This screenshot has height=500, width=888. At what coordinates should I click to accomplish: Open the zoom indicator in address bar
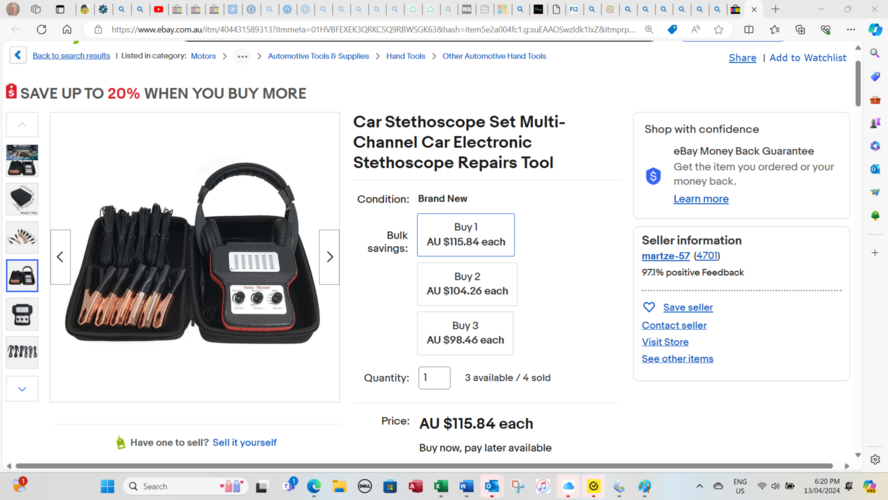649,29
